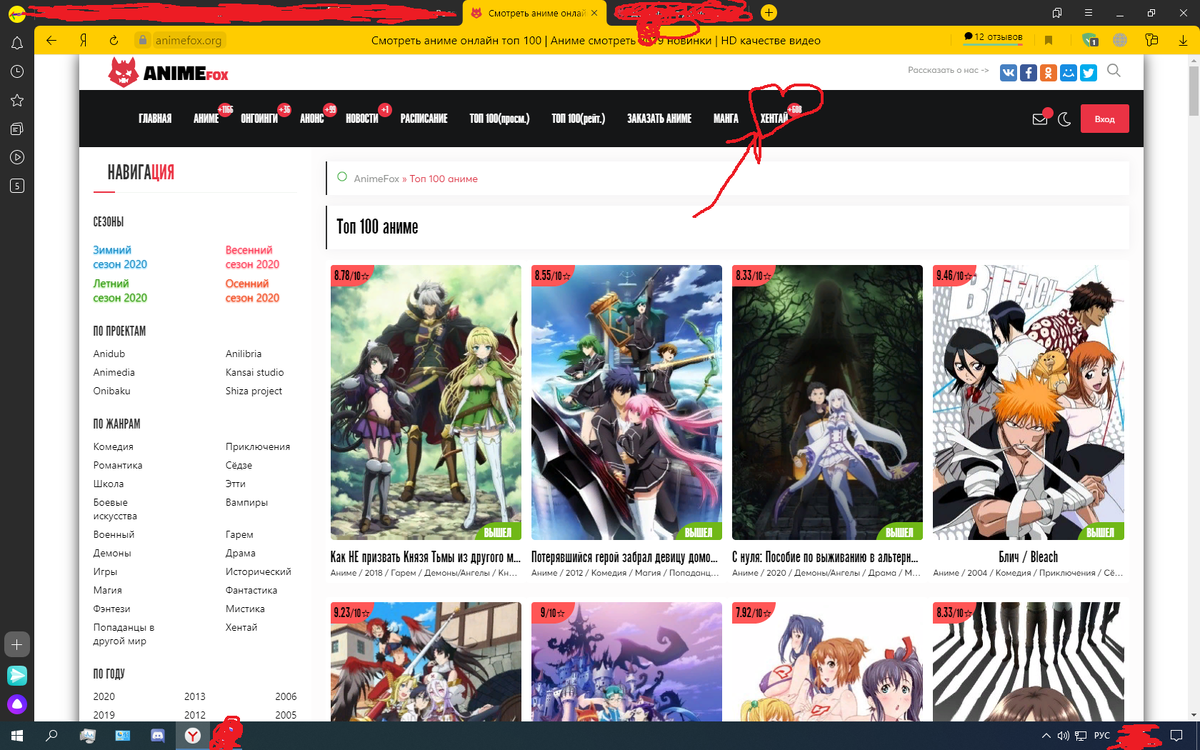The width and height of the screenshot is (1200, 750).
Task: Toggle dark mode with the moon icon
Action: [x=1065, y=119]
